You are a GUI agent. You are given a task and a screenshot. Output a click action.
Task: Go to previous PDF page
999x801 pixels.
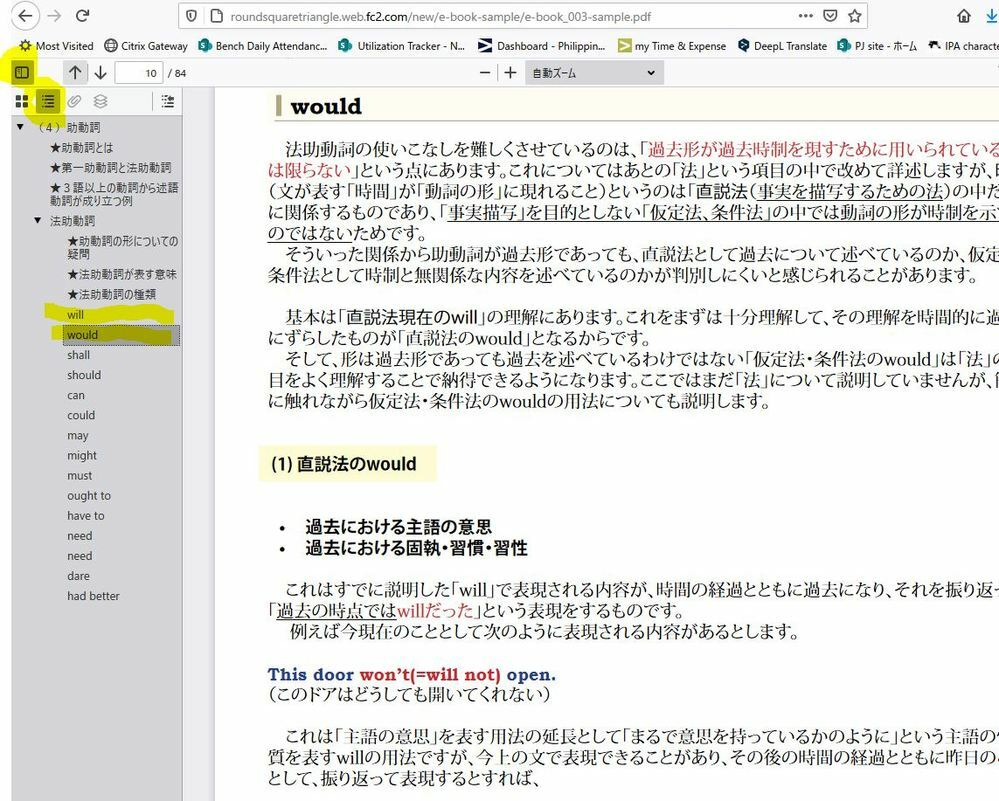75,72
